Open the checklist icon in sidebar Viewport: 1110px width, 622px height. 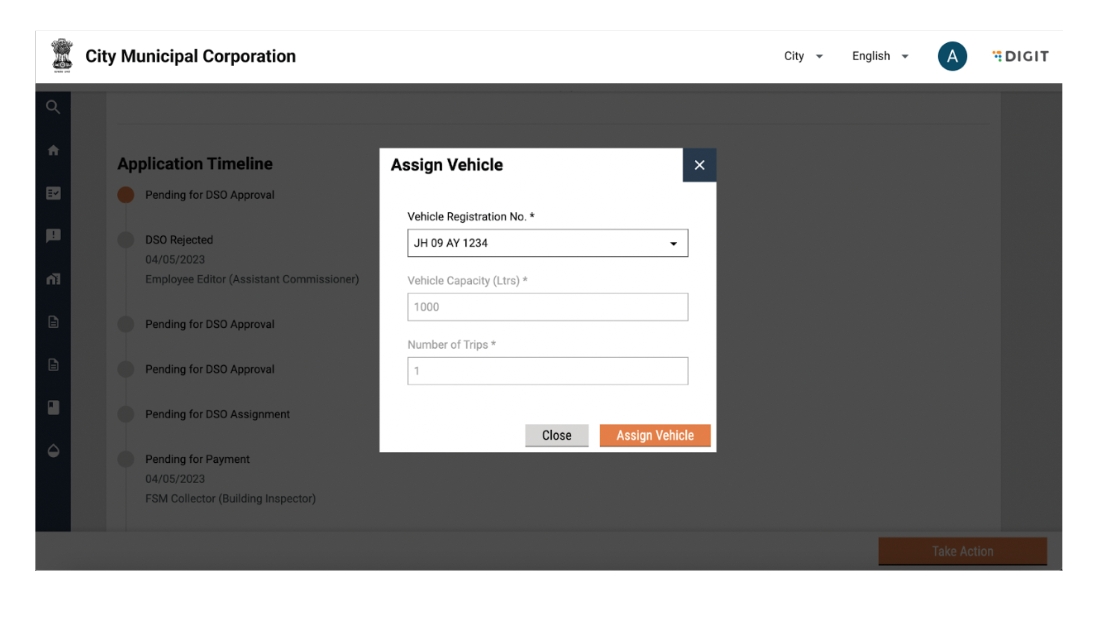pyautogui.click(x=53, y=194)
